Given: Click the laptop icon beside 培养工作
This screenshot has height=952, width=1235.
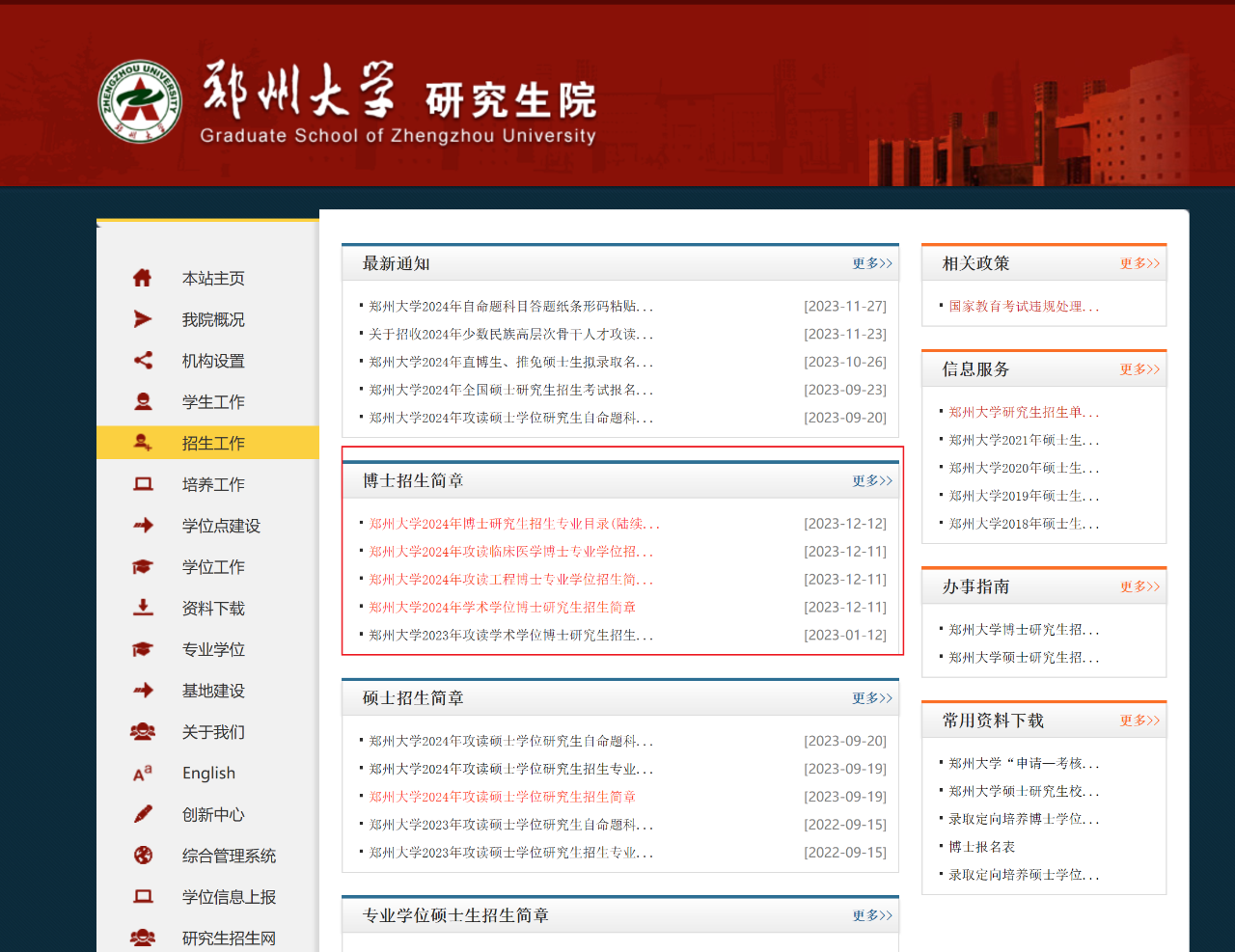Looking at the screenshot, I should click(143, 484).
